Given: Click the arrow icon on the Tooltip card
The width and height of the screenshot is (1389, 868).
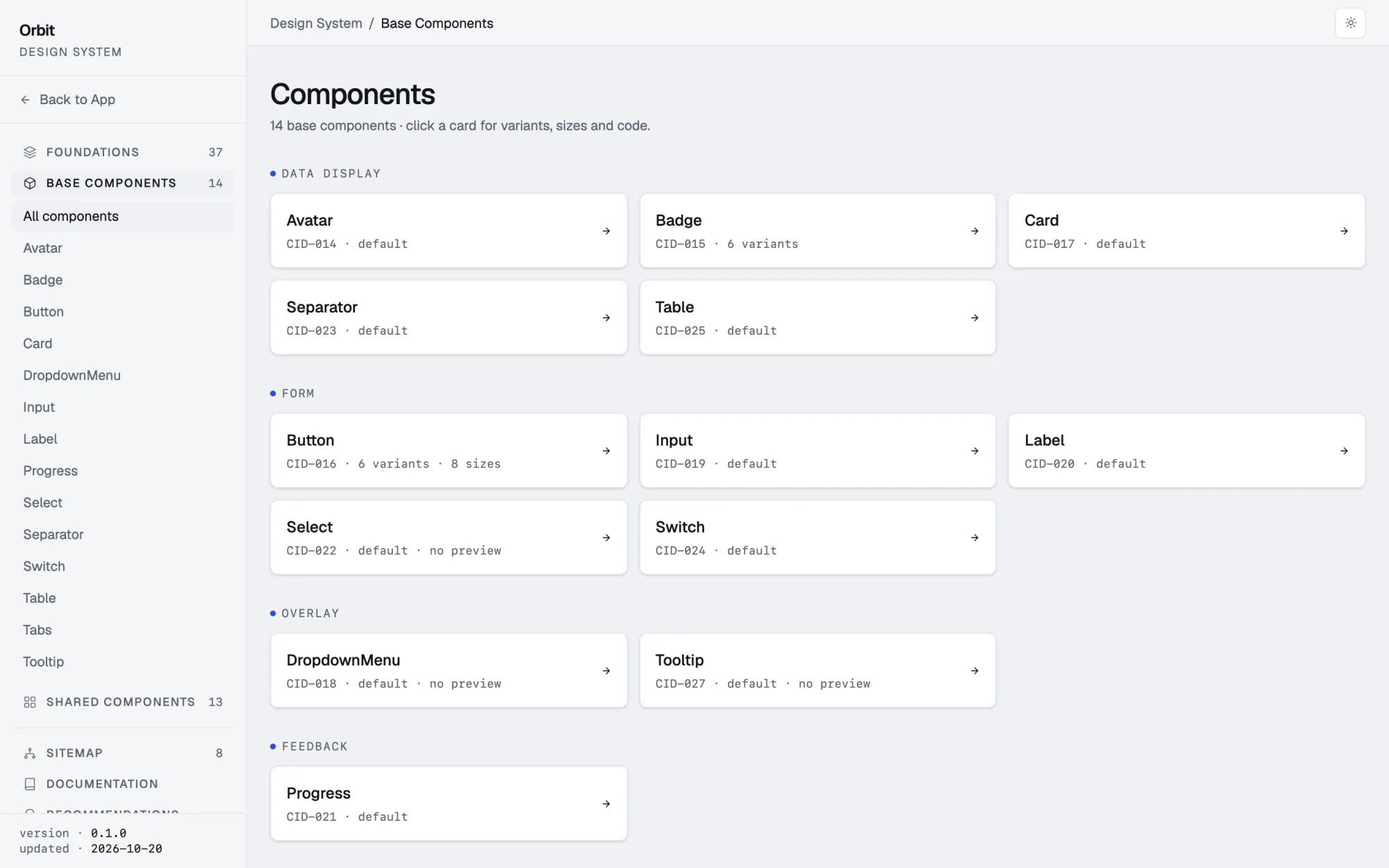Looking at the screenshot, I should click(975, 671).
